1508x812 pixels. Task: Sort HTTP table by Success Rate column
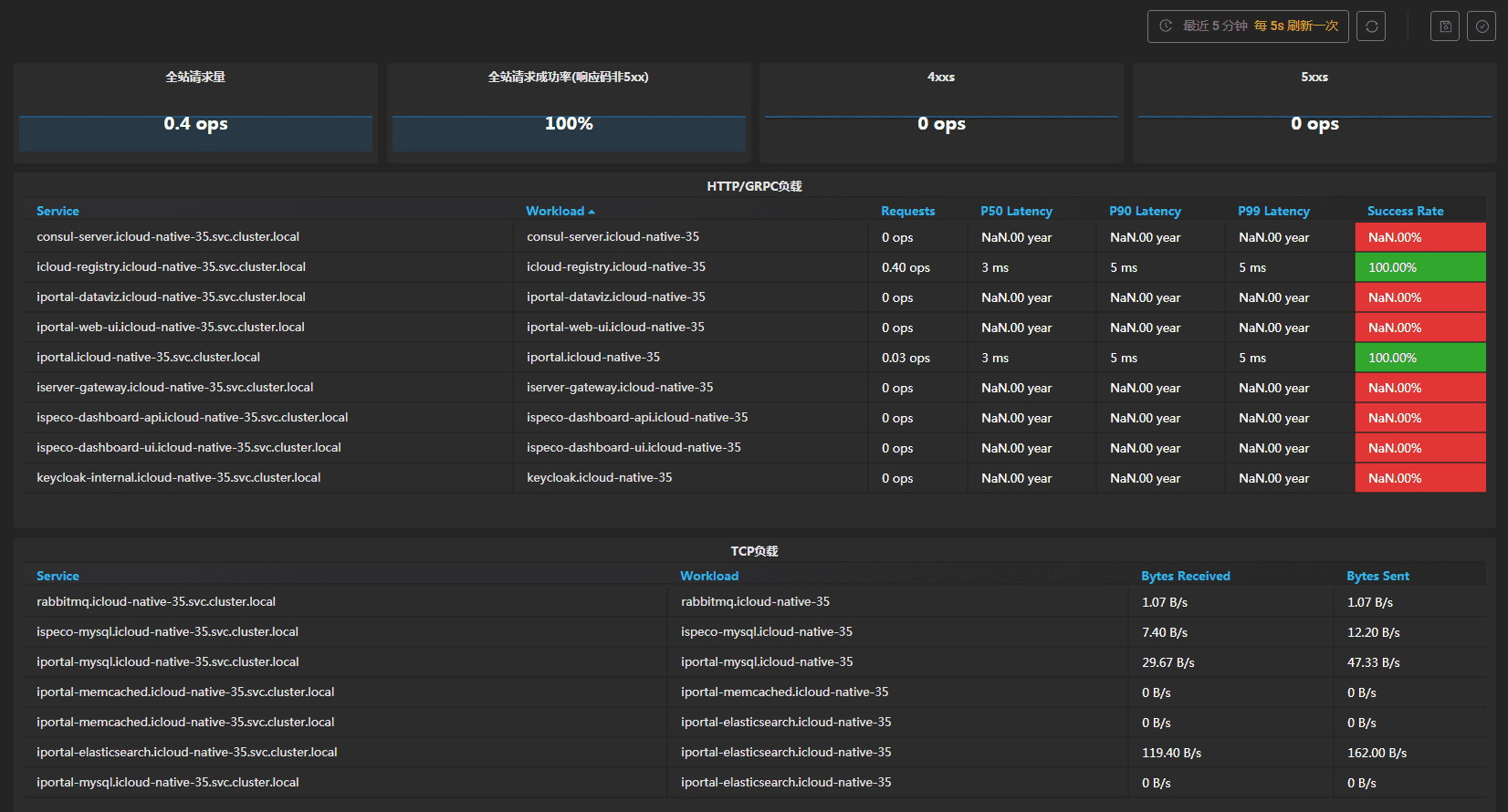tap(1405, 211)
